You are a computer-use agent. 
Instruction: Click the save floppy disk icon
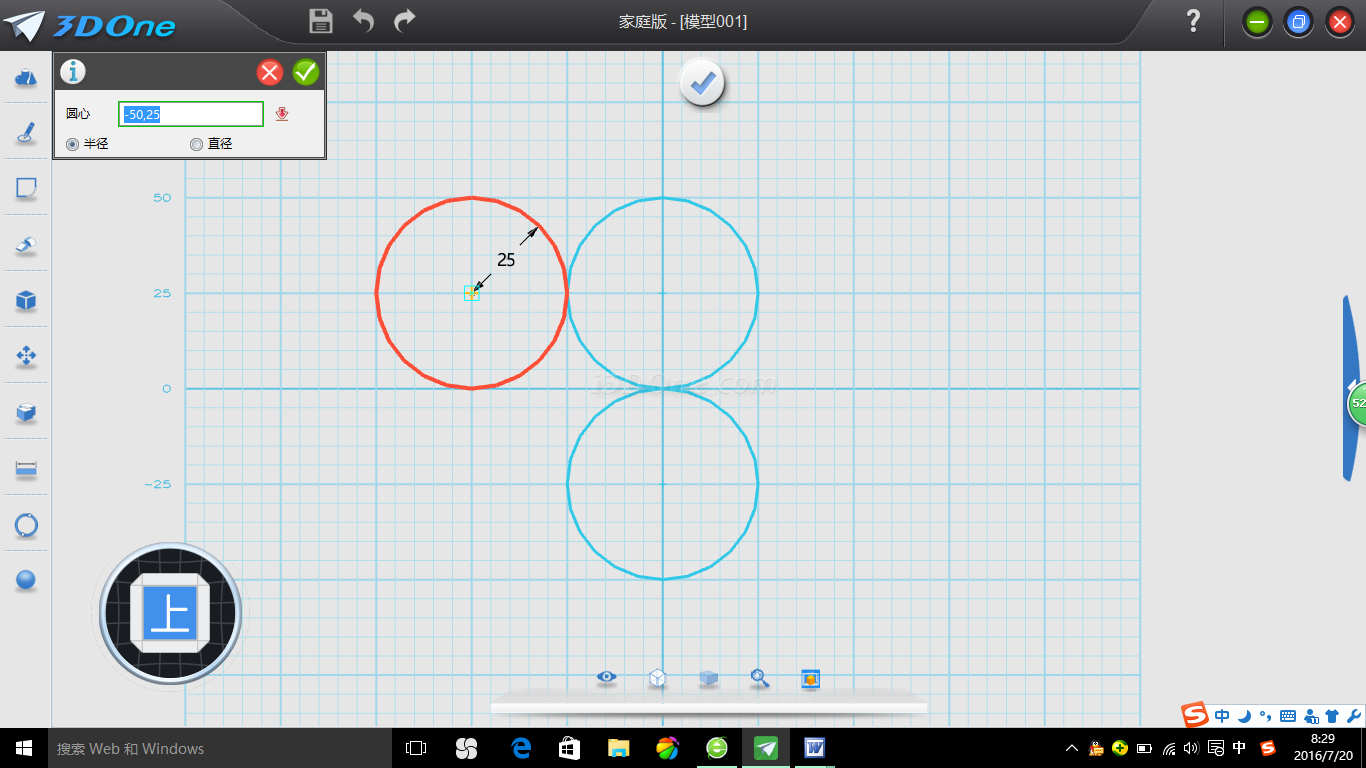(321, 21)
